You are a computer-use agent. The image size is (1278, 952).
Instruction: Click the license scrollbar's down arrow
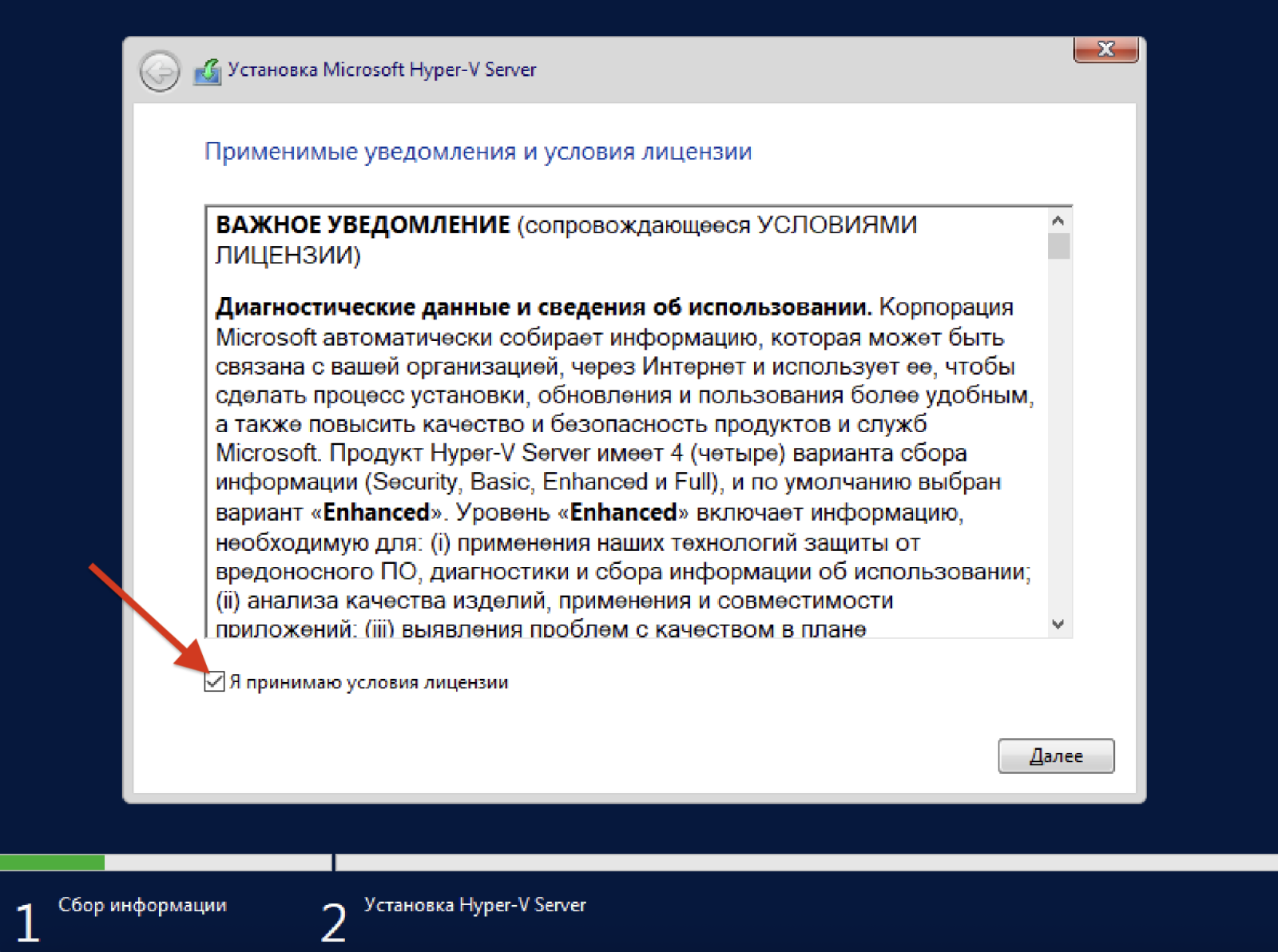1058,624
